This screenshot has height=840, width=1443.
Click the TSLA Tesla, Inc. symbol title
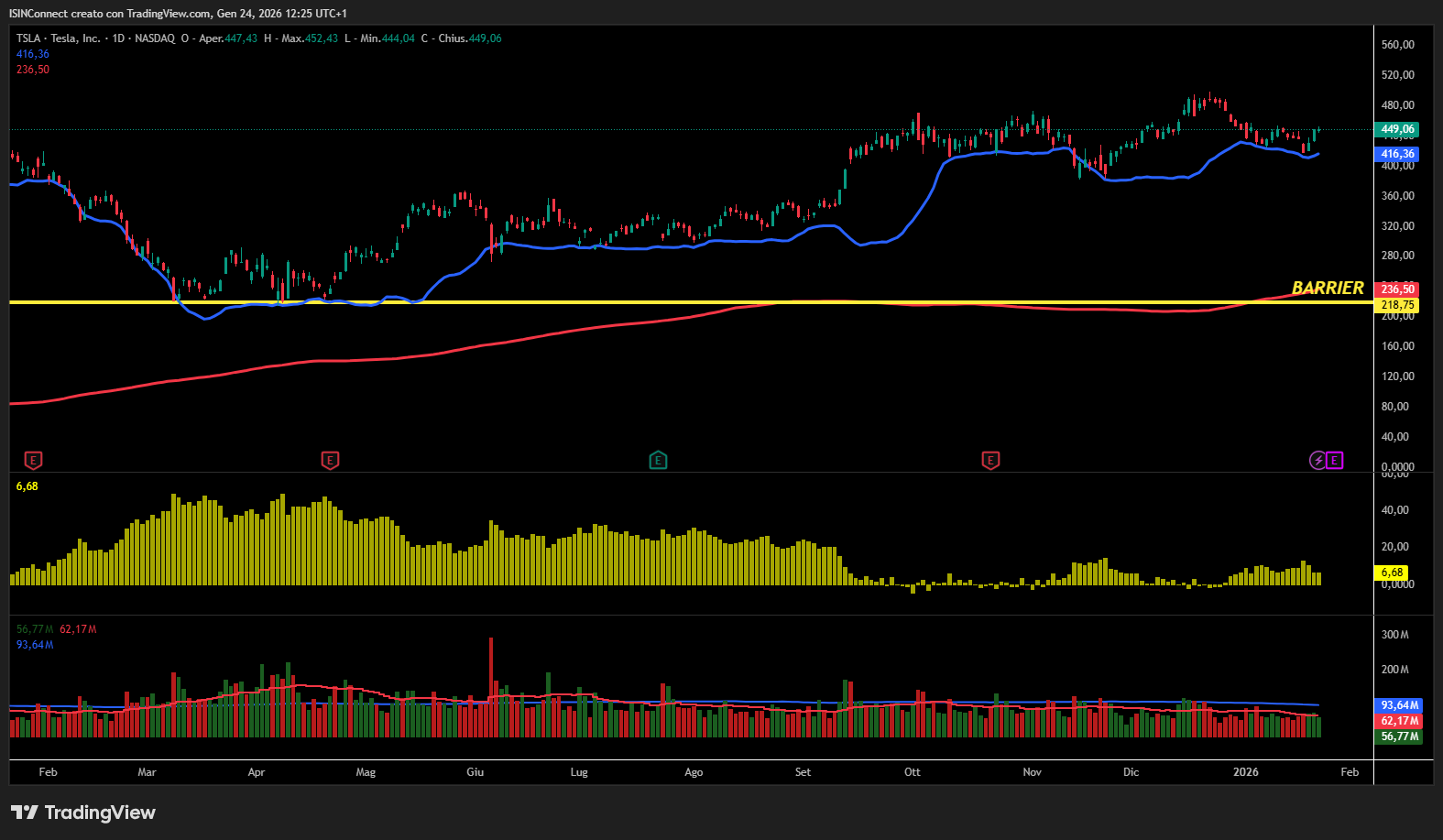(x=58, y=38)
